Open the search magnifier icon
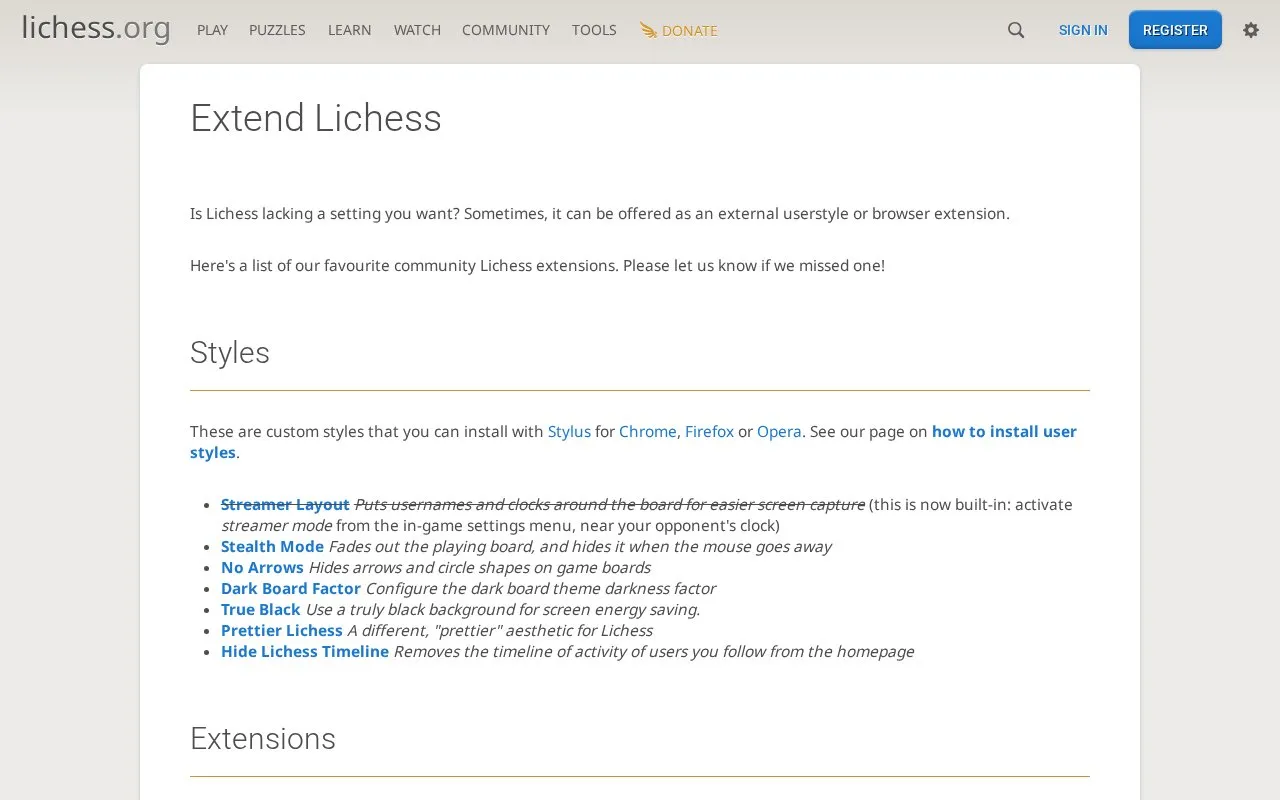 point(1016,30)
